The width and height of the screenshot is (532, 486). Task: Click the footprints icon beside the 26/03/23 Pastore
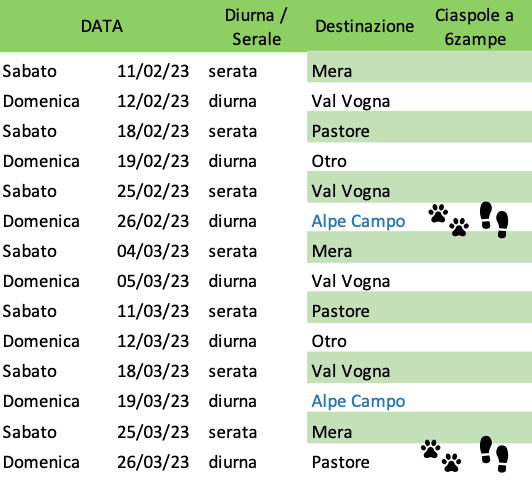point(494,454)
